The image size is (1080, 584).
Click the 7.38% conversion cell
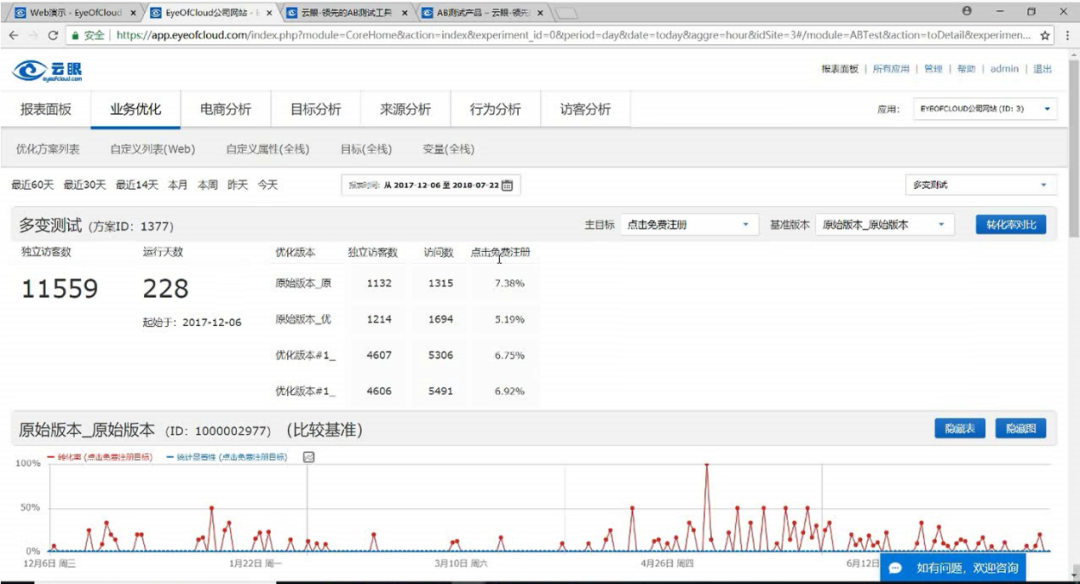[x=509, y=283]
